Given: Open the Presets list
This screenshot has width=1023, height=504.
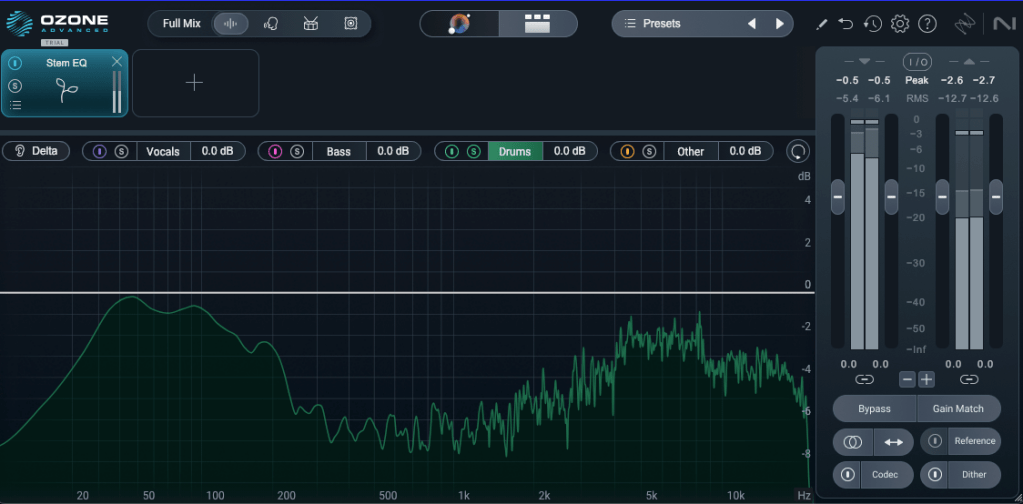Looking at the screenshot, I should pos(660,23).
